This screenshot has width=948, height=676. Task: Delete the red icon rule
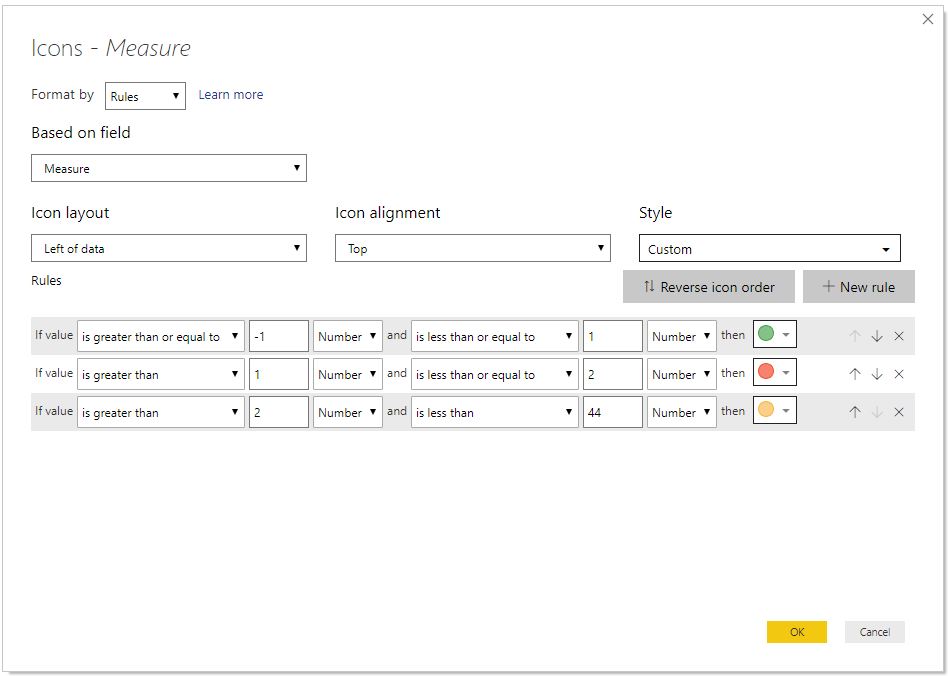(899, 374)
